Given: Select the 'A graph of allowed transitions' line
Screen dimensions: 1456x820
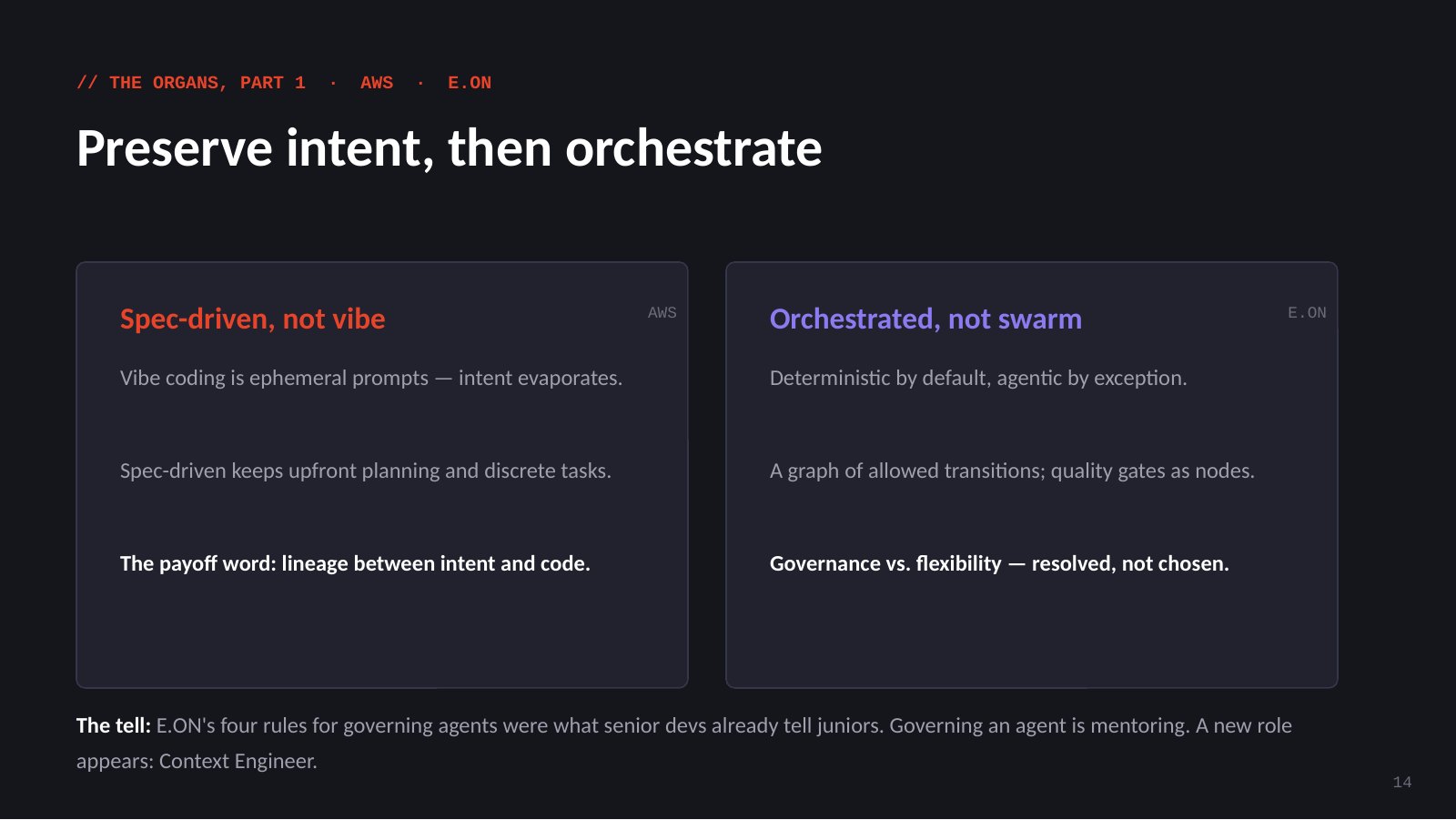Looking at the screenshot, I should coord(1012,471).
